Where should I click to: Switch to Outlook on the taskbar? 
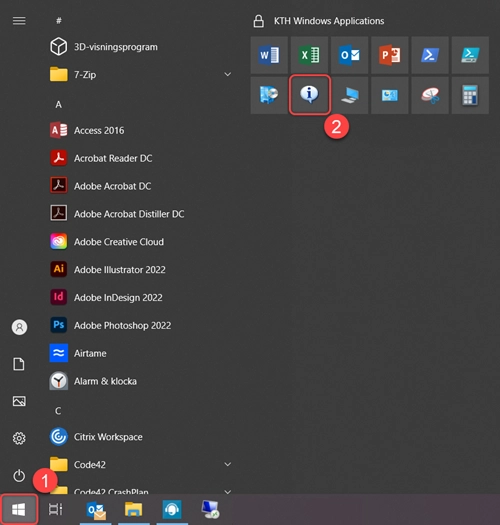[96, 510]
